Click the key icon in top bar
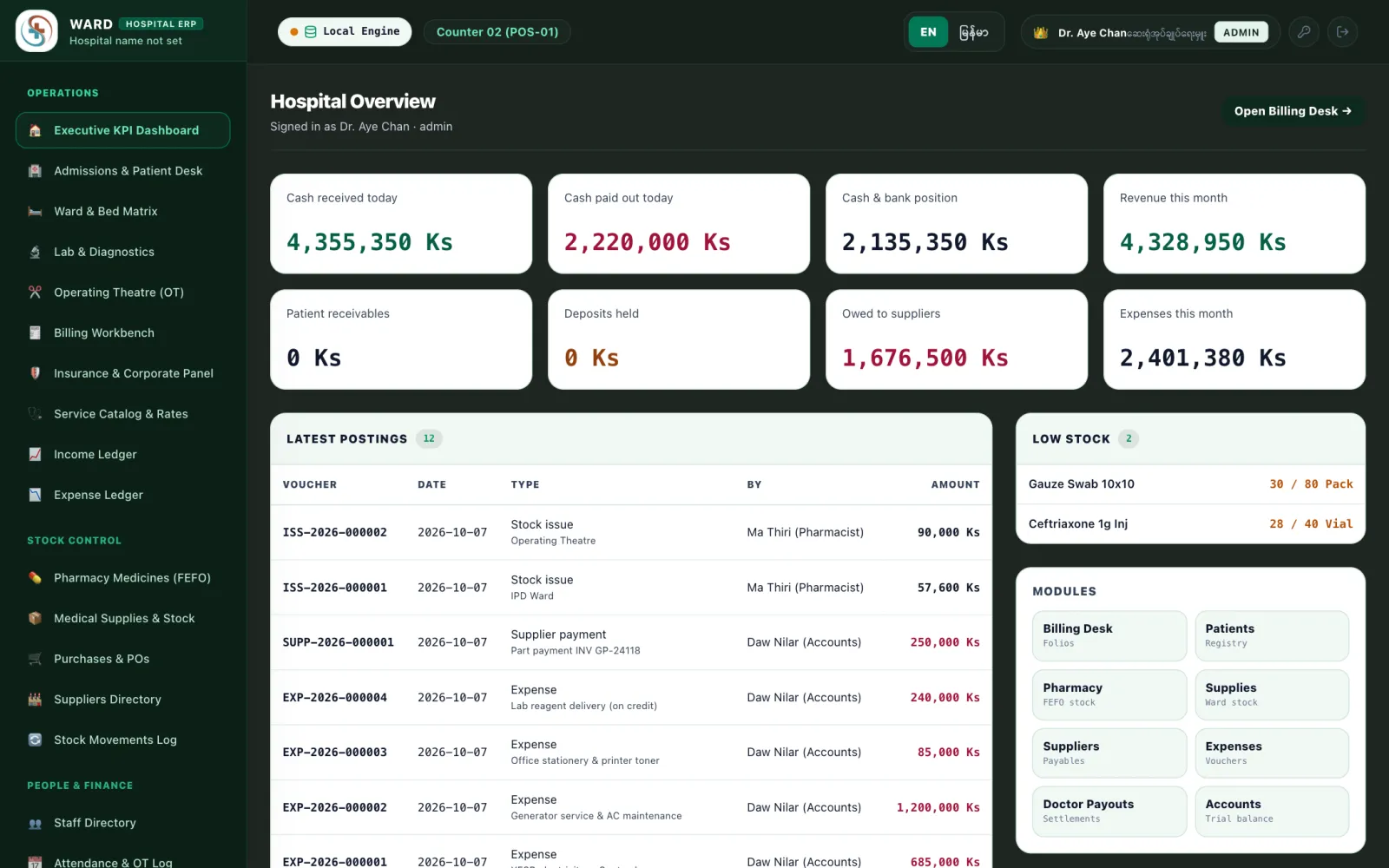1389x868 pixels. [x=1304, y=32]
